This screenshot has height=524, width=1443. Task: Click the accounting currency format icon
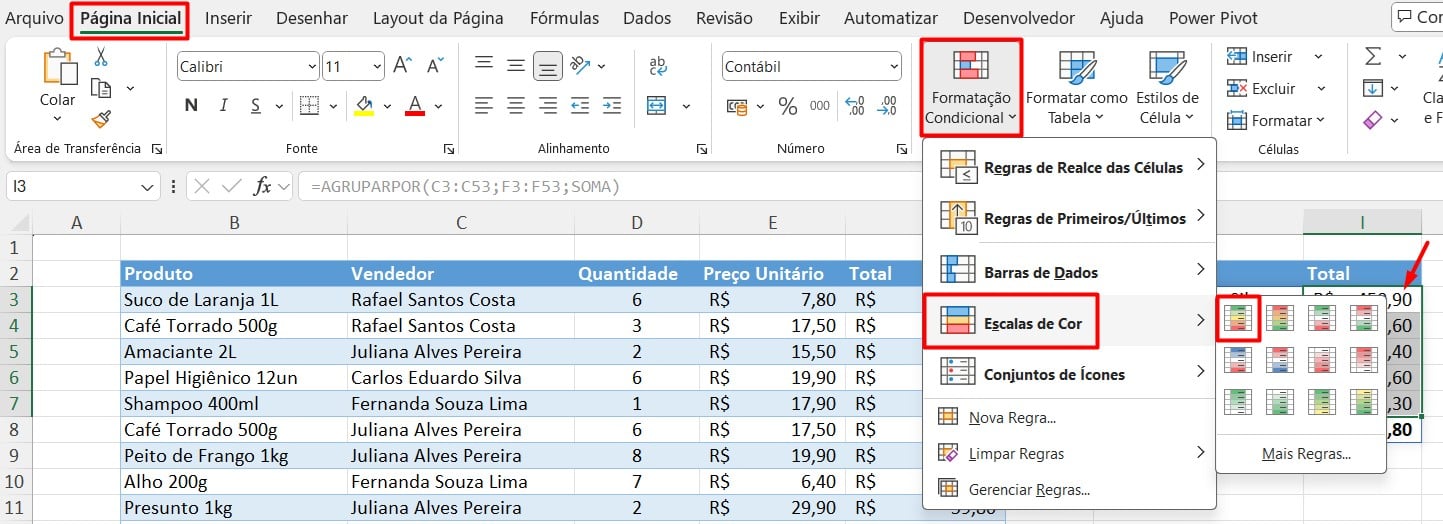coord(737,105)
